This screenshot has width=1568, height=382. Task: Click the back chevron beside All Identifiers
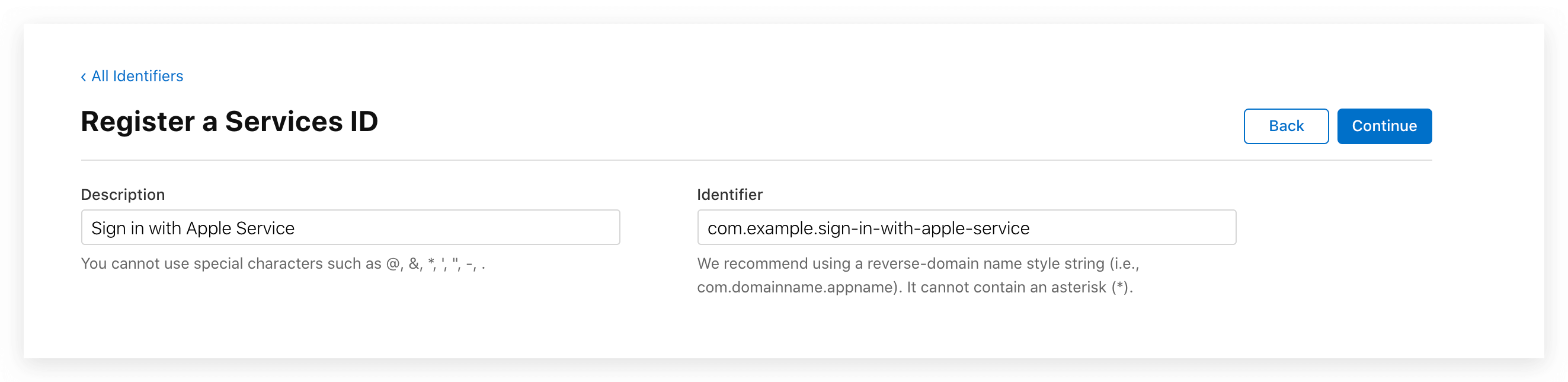[x=84, y=77]
